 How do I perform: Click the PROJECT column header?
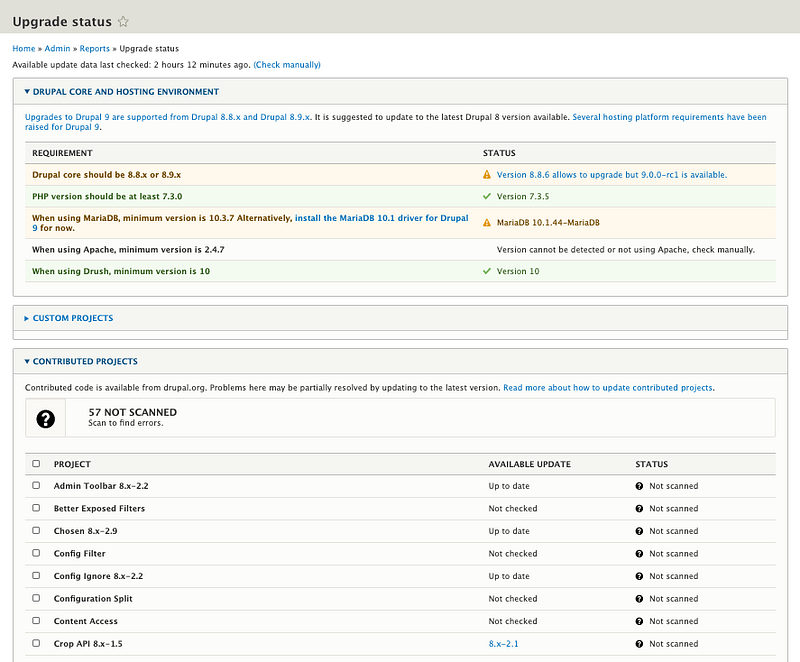pos(72,464)
